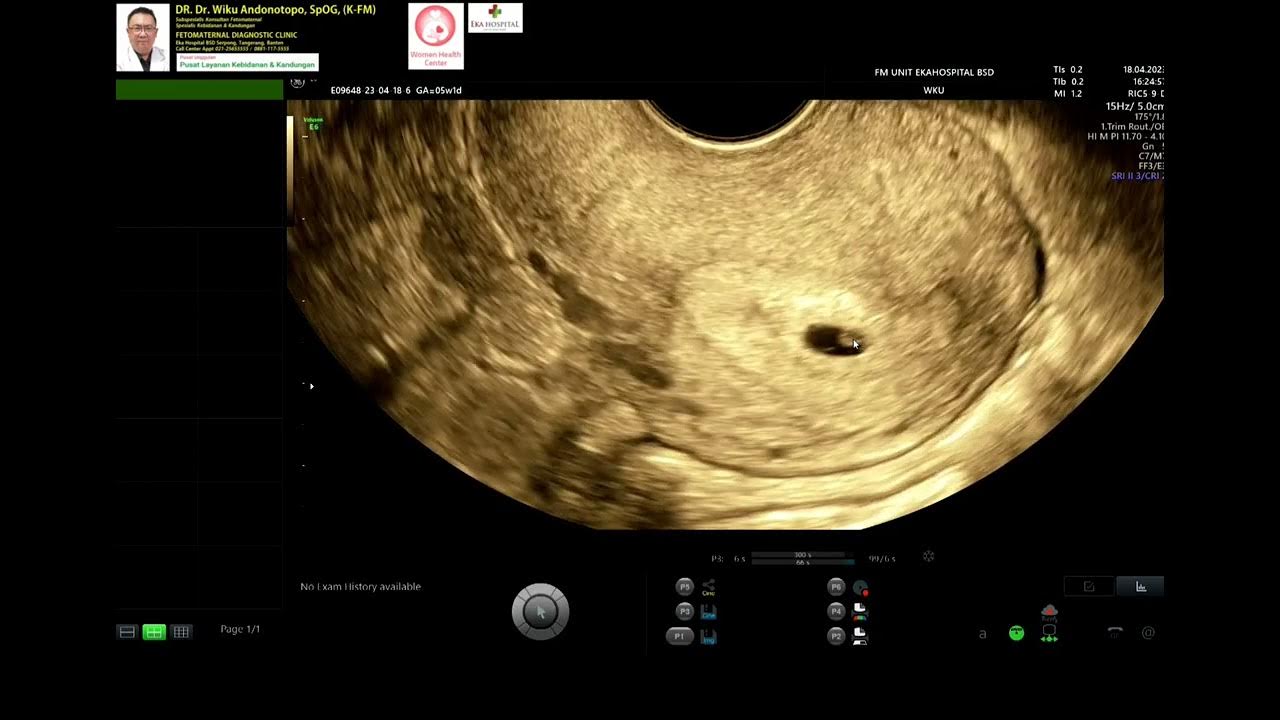Click the P1 button

(680, 636)
